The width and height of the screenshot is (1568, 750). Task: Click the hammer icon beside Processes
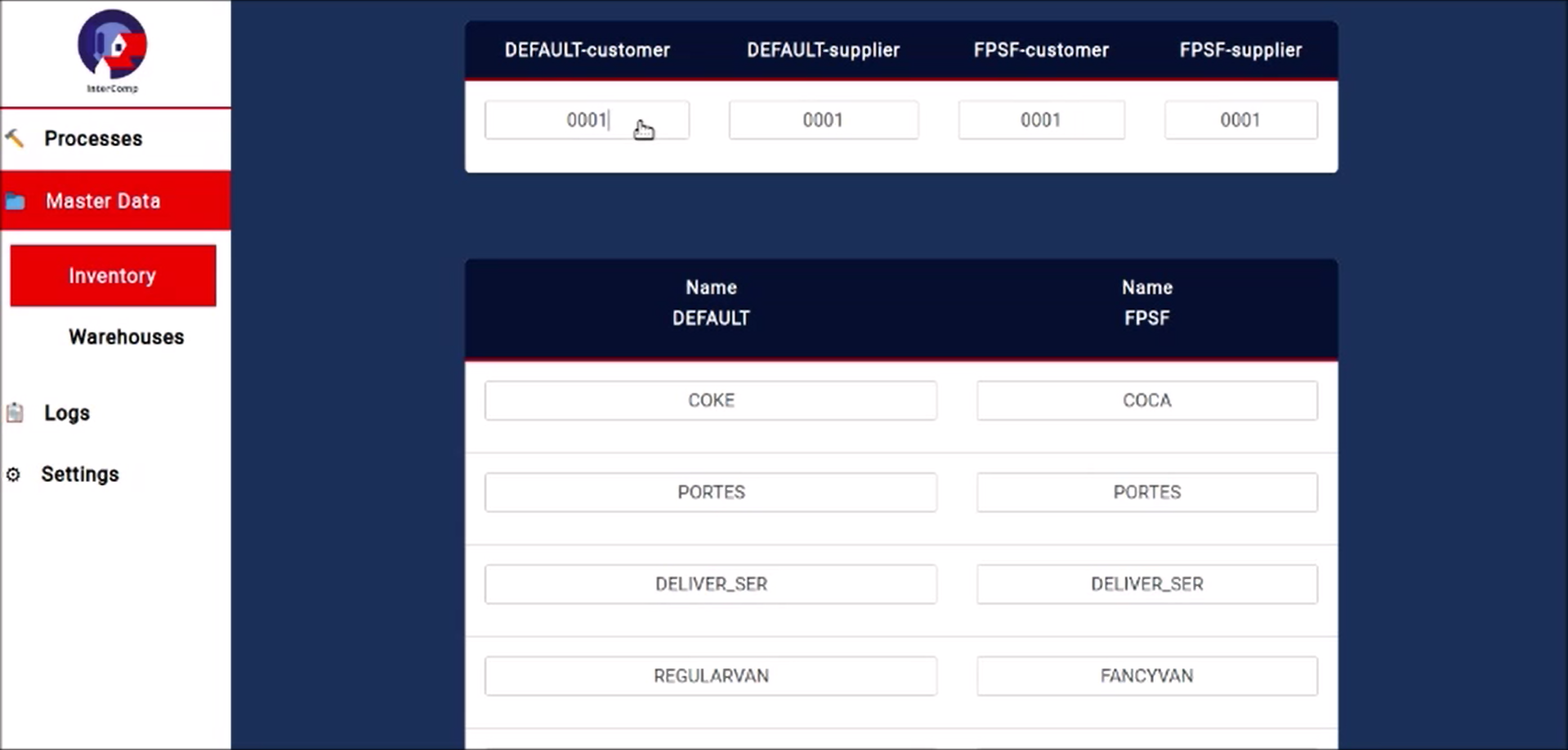pyautogui.click(x=15, y=138)
